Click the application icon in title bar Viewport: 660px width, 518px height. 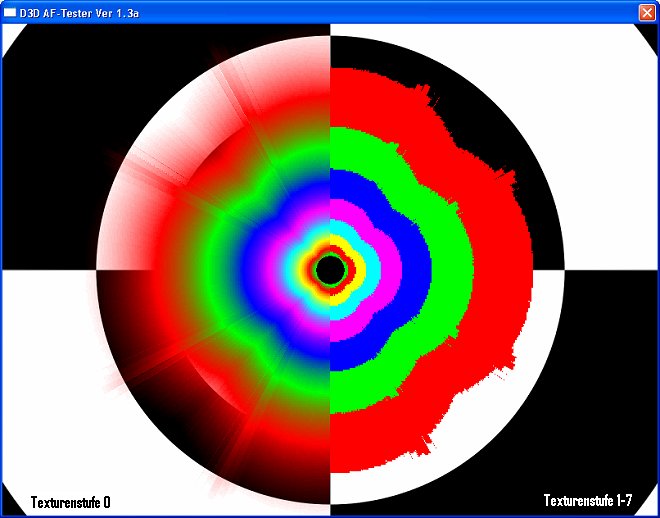[x=10, y=13]
